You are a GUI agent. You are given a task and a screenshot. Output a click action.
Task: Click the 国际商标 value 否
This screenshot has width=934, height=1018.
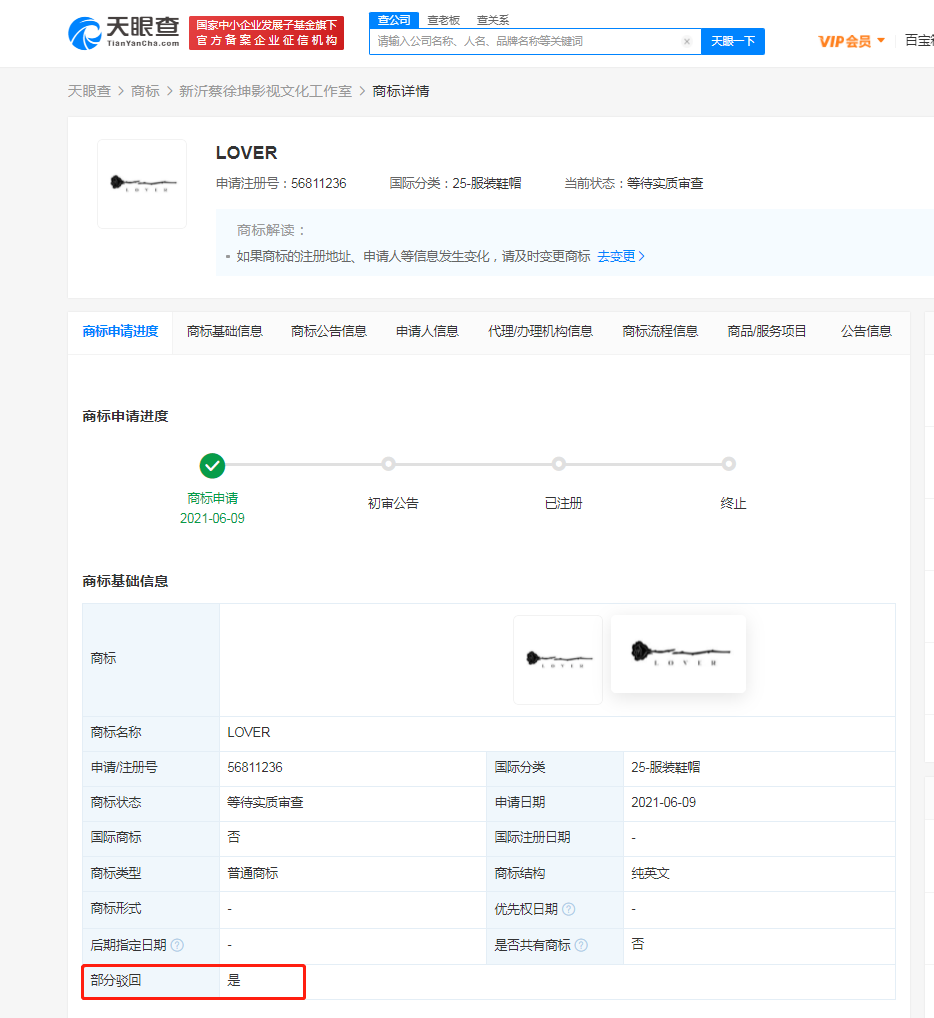[x=234, y=838]
